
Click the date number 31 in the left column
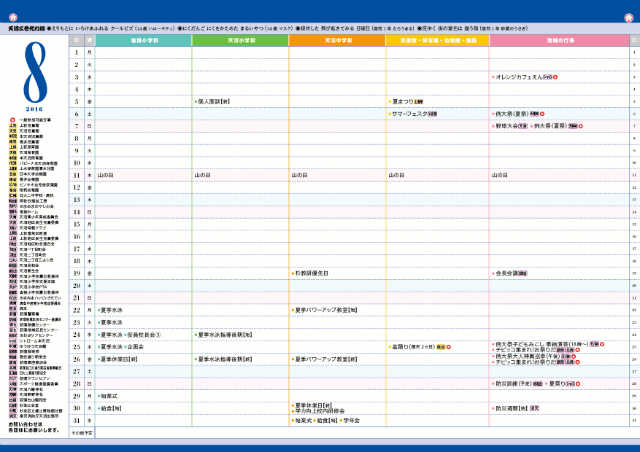[x=76, y=420]
